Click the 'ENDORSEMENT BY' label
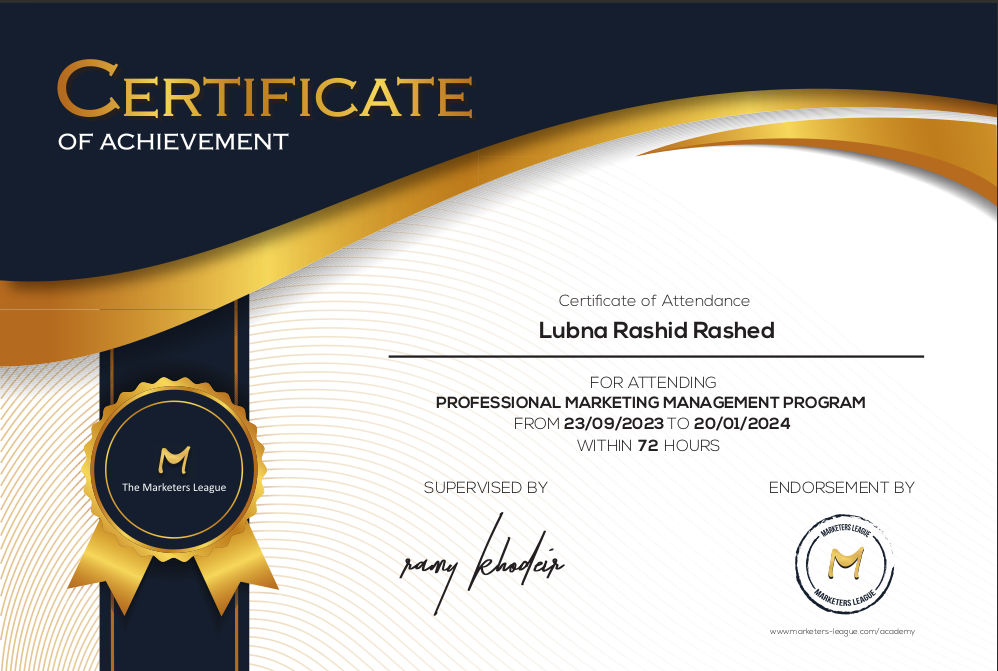Screen dimensions: 998x671 [841, 488]
